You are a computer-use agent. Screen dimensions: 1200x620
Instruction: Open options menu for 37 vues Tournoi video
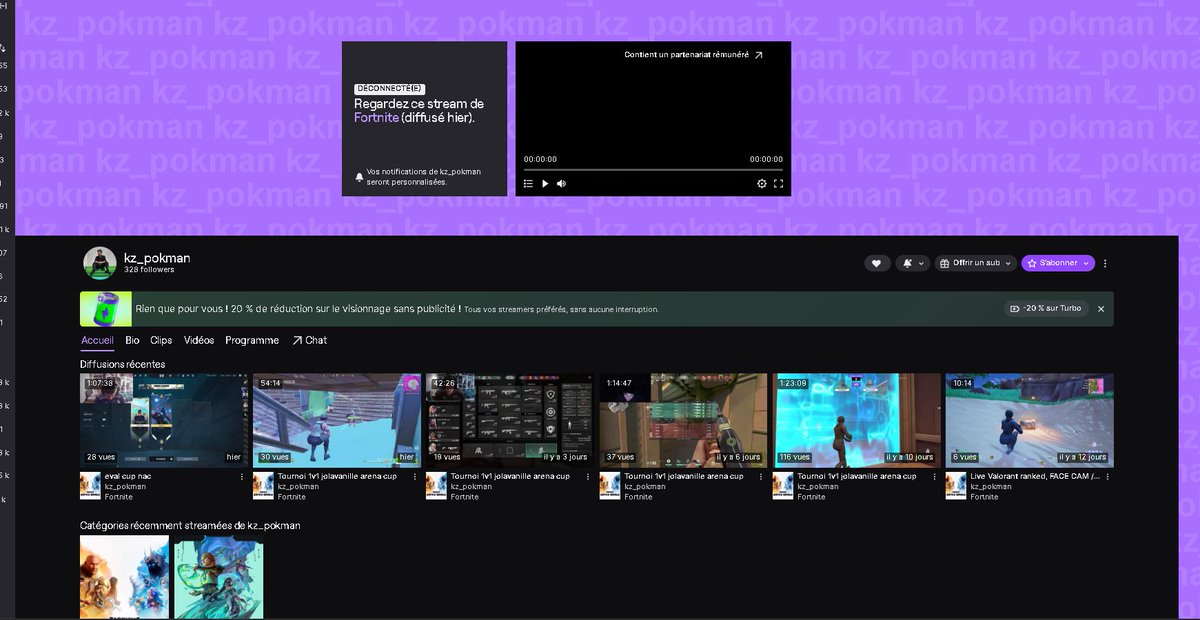761,477
